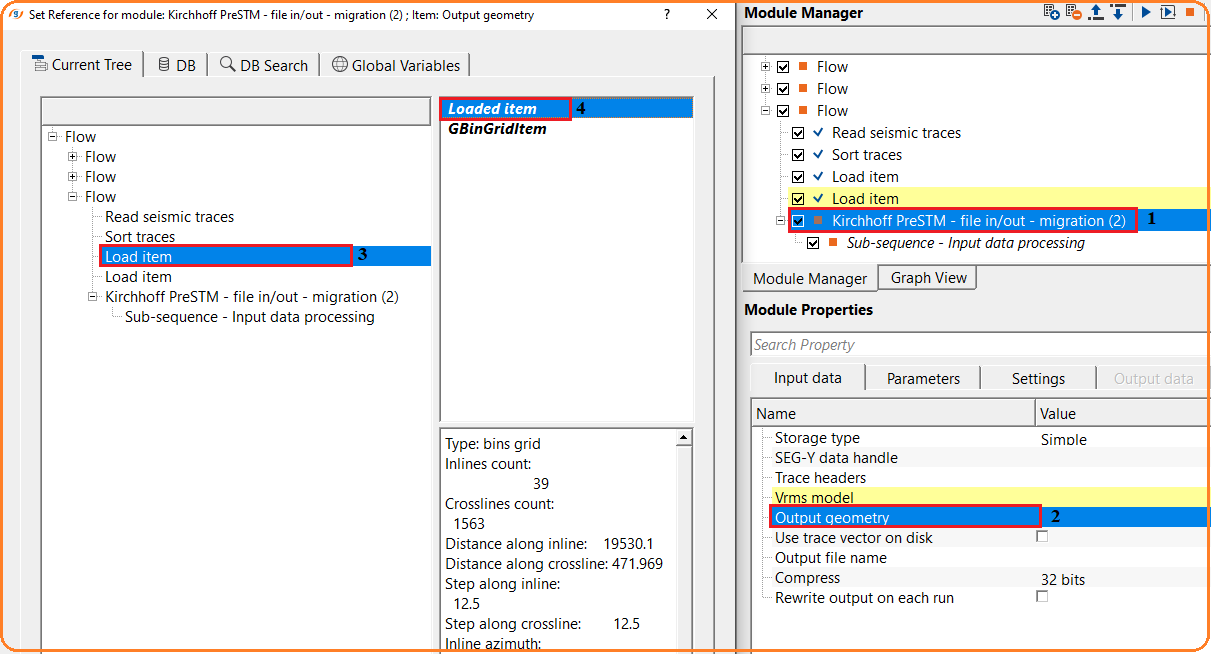Click the application icon in the dialog title bar

coord(15,15)
